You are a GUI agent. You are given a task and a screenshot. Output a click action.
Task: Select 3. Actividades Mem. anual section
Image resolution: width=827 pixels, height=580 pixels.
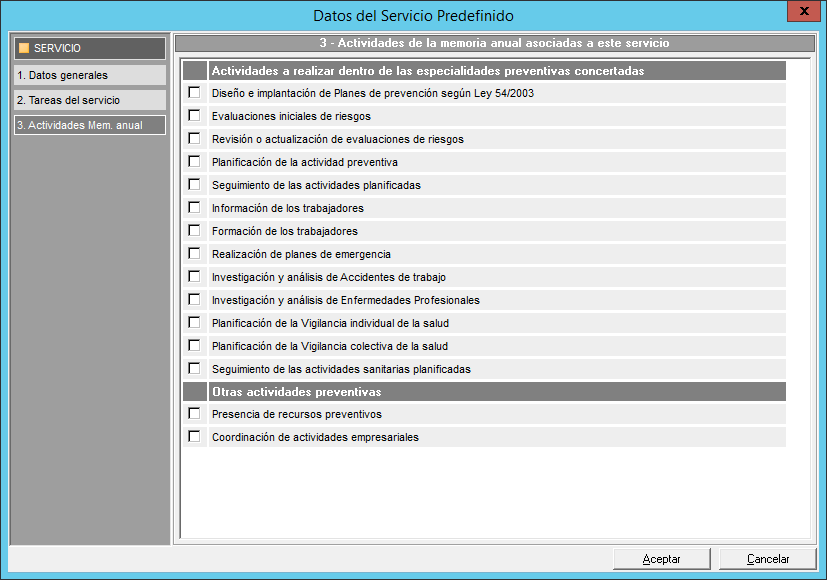[88, 125]
